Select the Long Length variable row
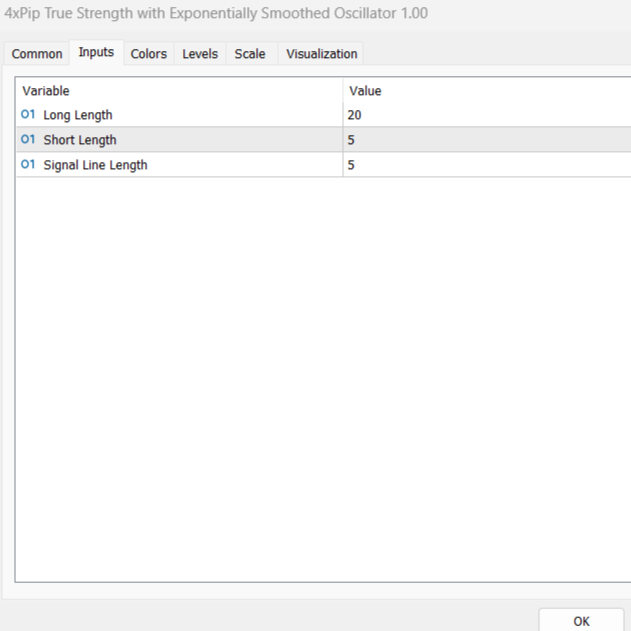The width and height of the screenshot is (631, 631). click(78, 115)
